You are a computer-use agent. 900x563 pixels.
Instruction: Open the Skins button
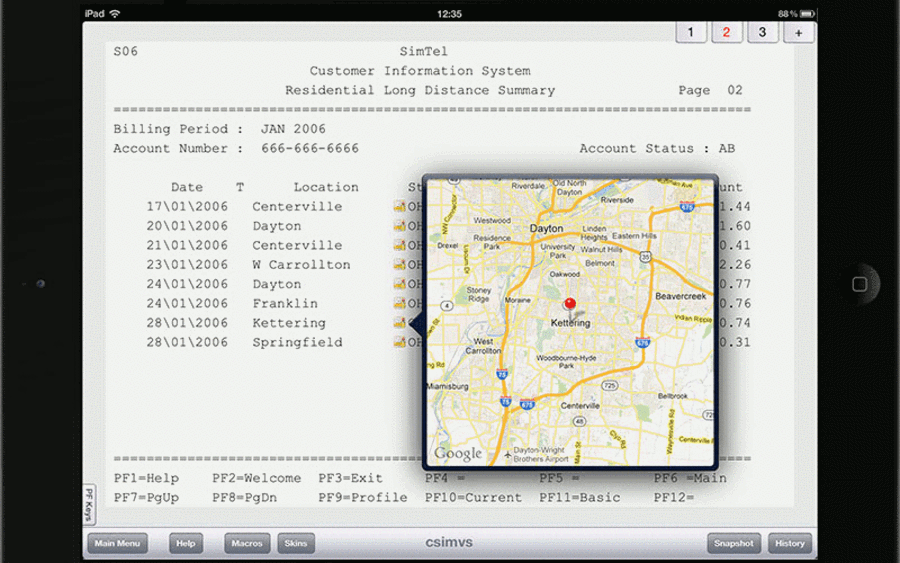296,543
